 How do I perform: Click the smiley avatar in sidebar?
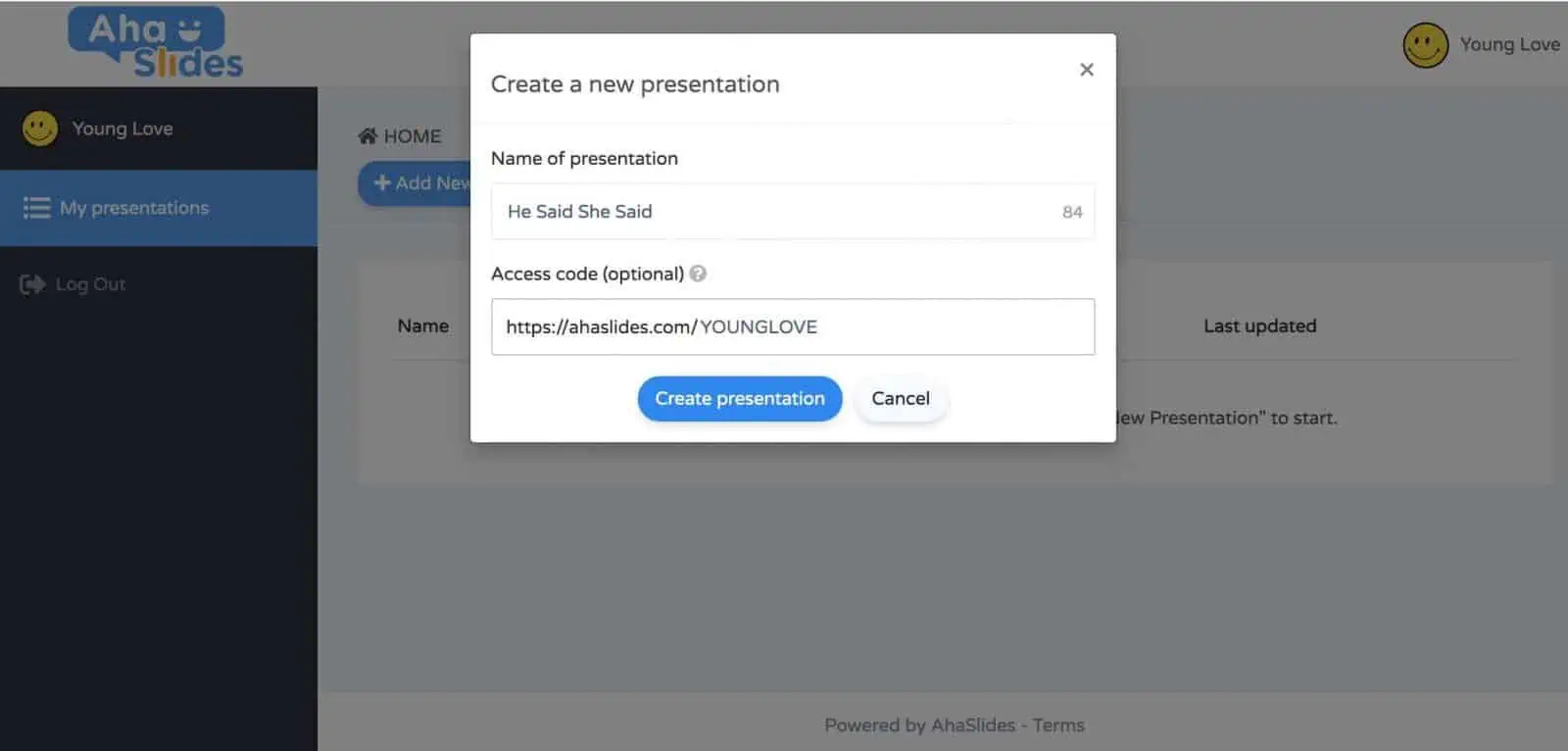[40, 128]
